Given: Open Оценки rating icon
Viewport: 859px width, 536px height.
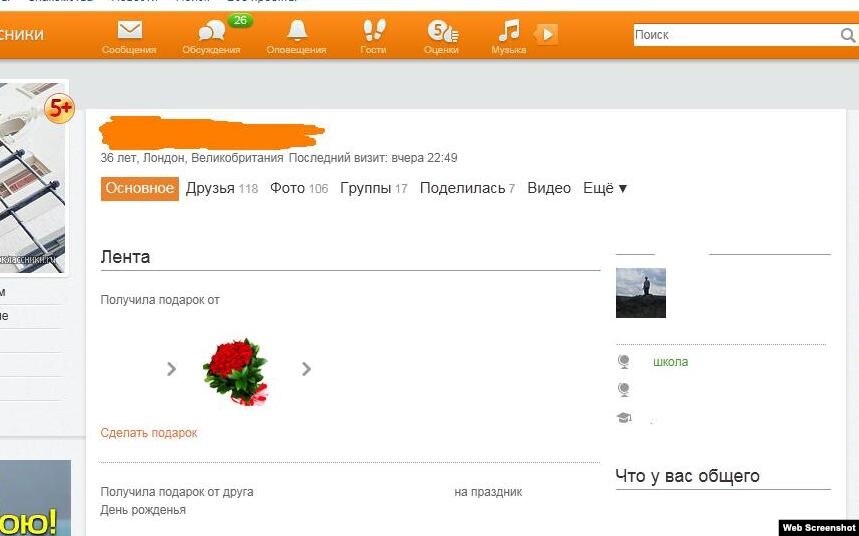Looking at the screenshot, I should click(442, 31).
